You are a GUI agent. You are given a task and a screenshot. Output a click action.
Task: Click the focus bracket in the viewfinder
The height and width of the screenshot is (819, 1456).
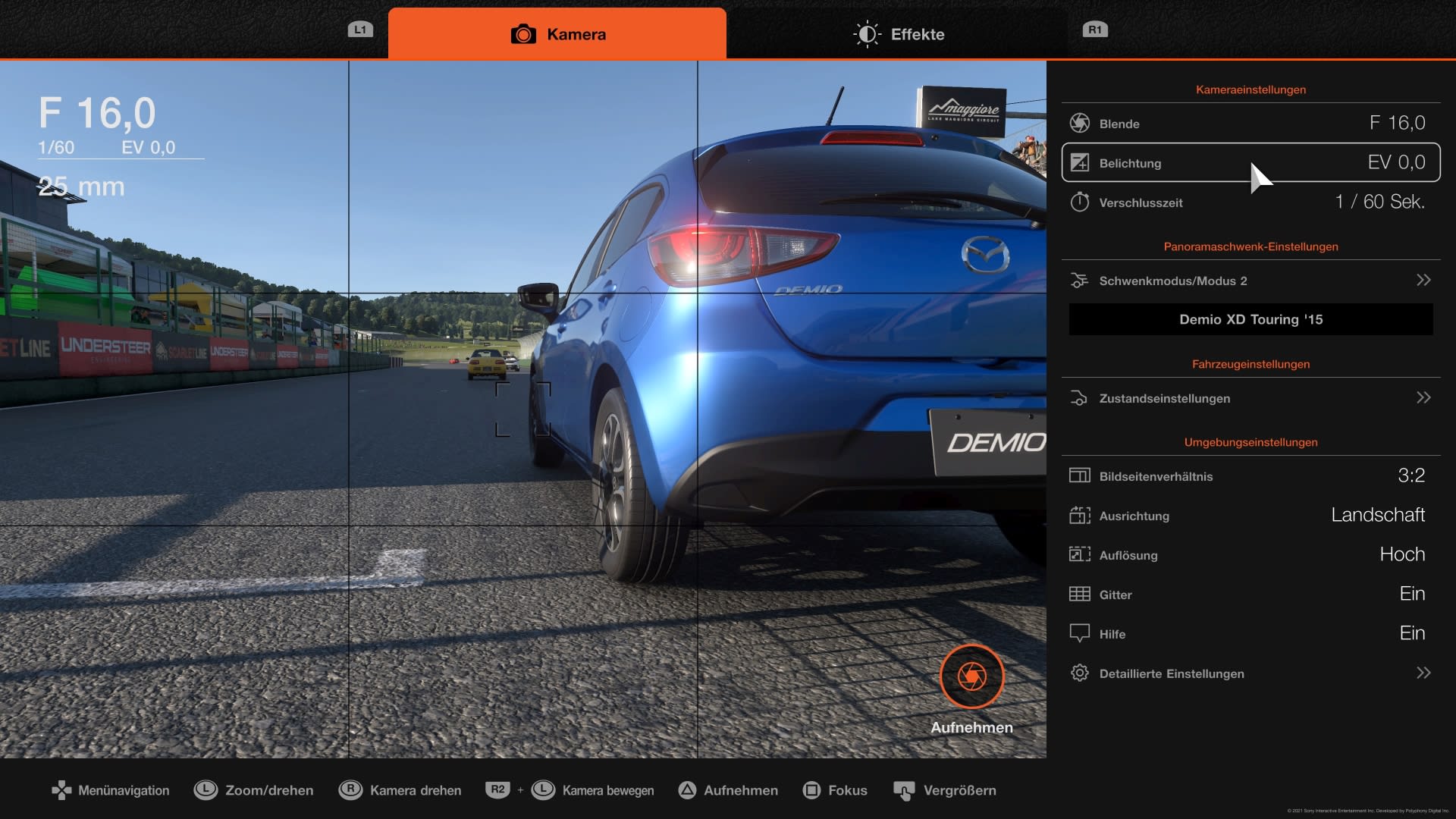coord(522,409)
